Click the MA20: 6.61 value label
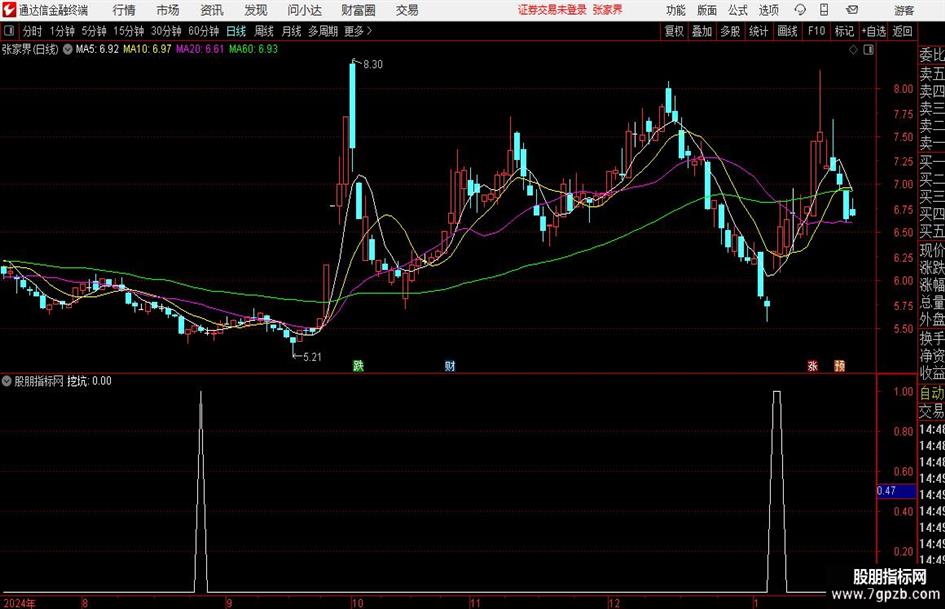Image resolution: width=945 pixels, height=609 pixels. 199,49
